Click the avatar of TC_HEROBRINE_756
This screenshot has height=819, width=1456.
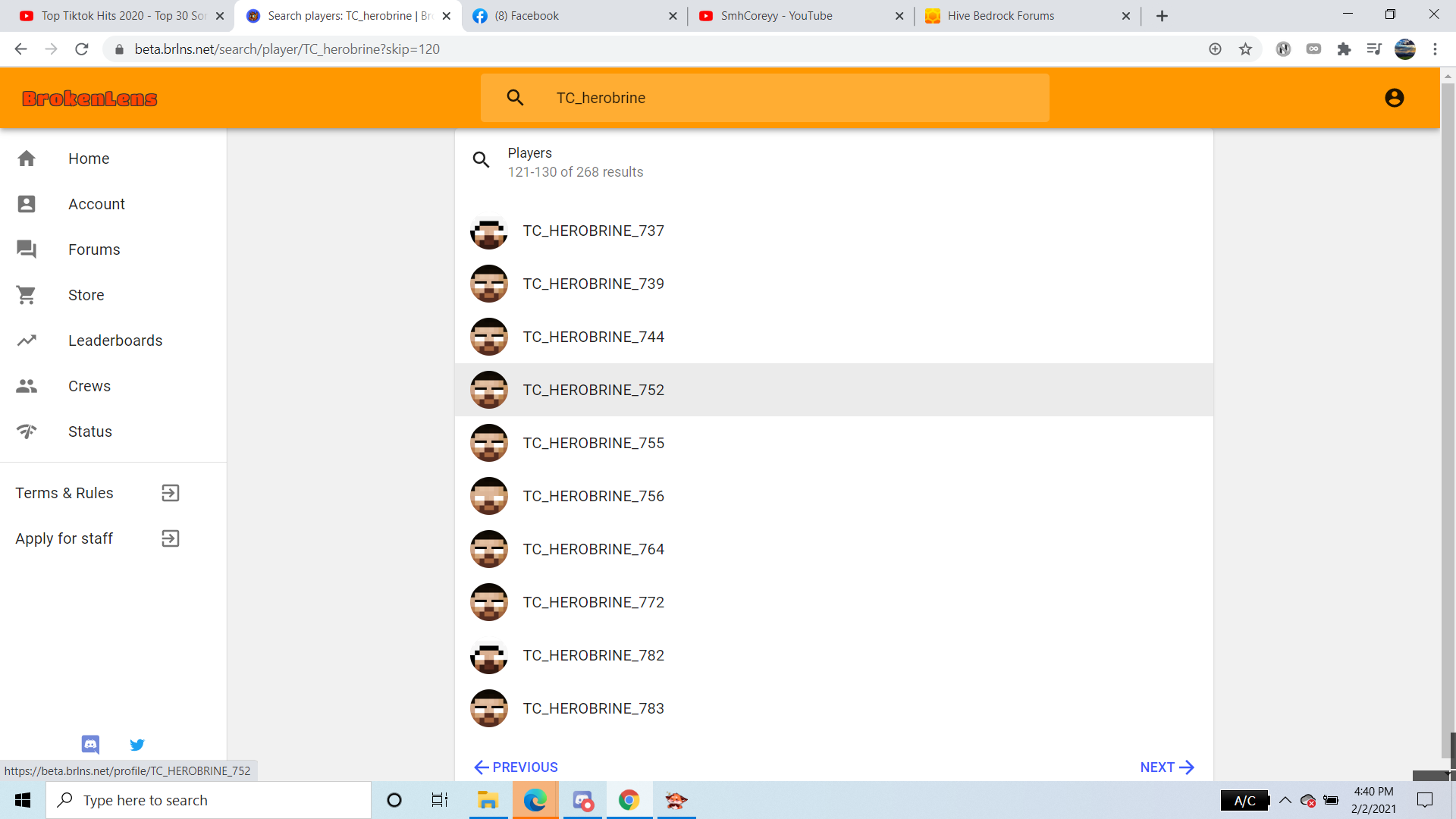(x=489, y=496)
